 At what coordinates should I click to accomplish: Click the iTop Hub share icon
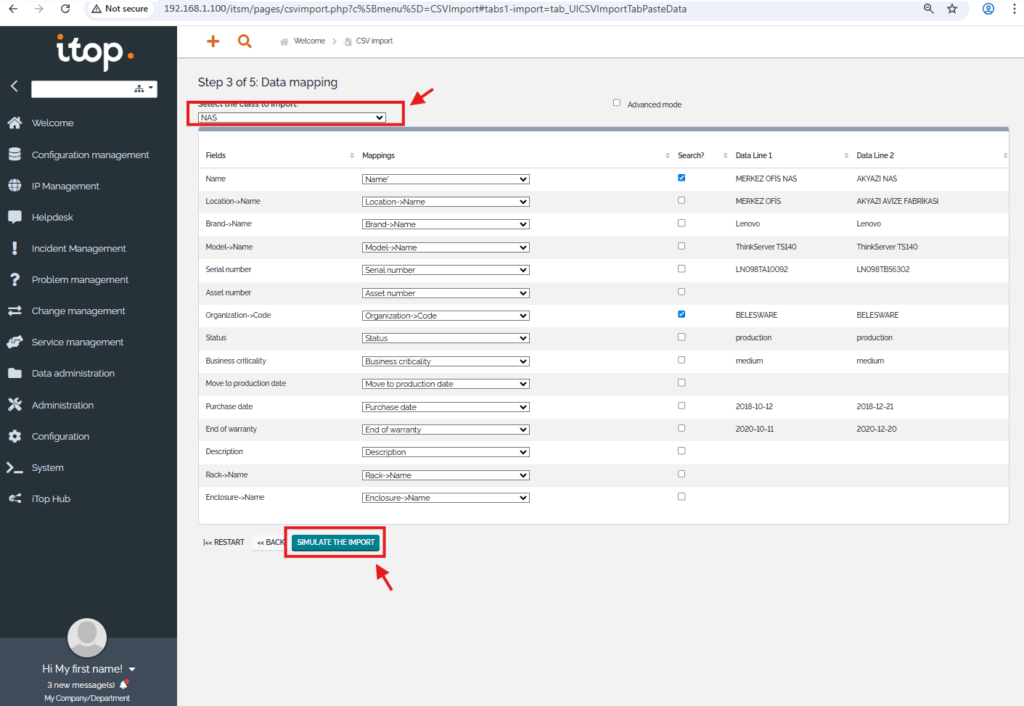[14, 499]
